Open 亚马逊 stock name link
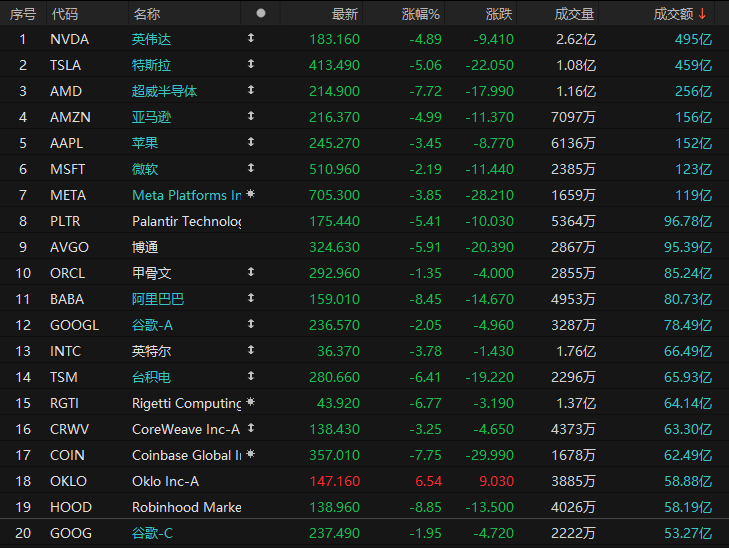The width and height of the screenshot is (729, 548). [151, 117]
